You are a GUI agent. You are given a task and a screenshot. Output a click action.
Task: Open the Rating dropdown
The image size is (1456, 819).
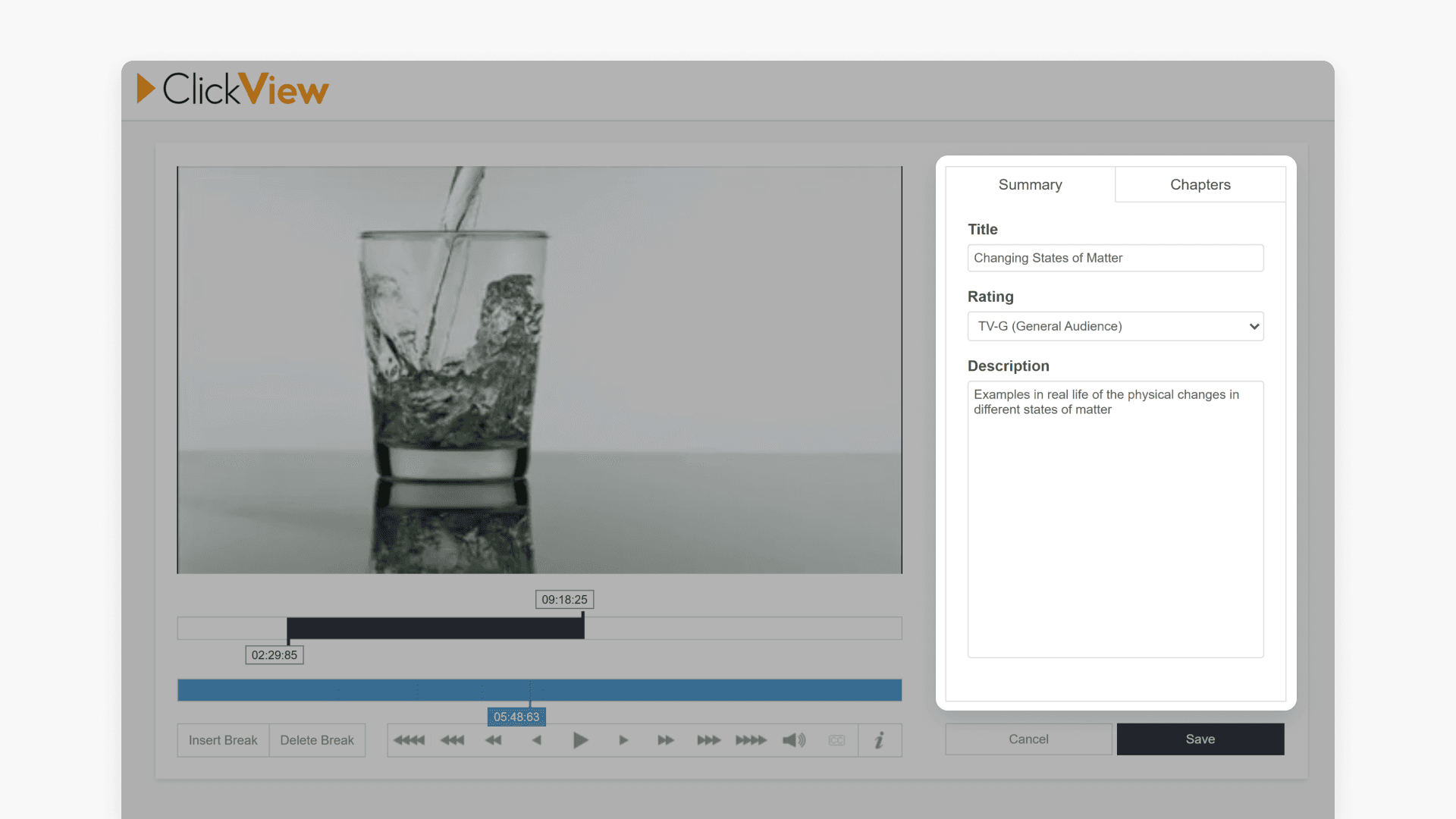[x=1115, y=326]
